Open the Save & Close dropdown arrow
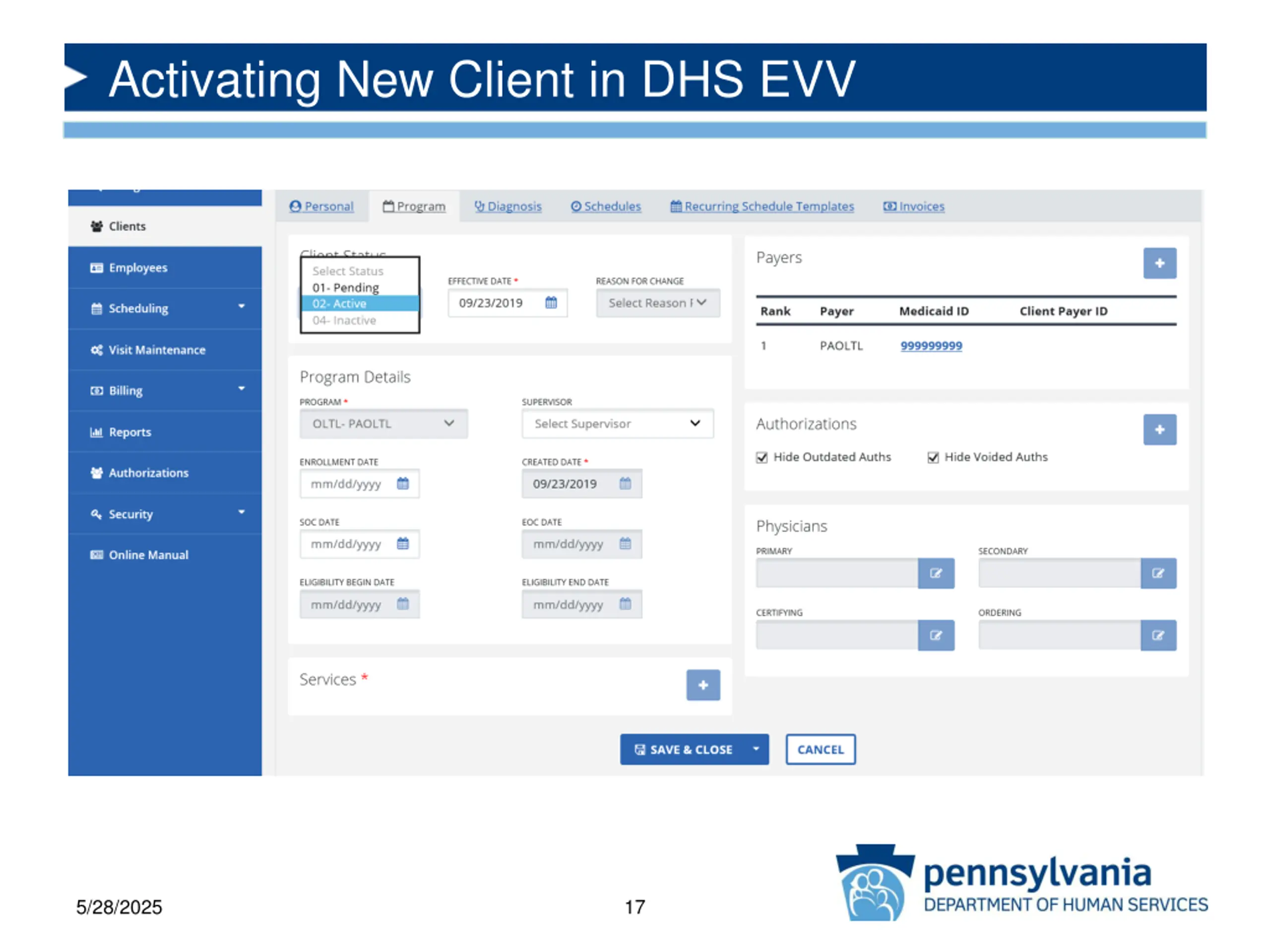 point(756,749)
